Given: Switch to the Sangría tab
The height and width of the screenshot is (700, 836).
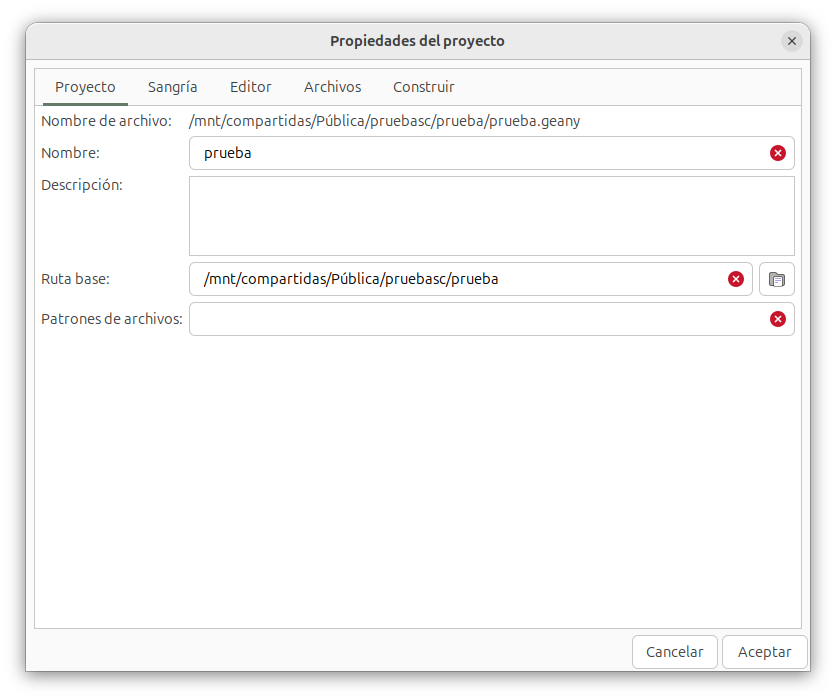Looking at the screenshot, I should [172, 87].
